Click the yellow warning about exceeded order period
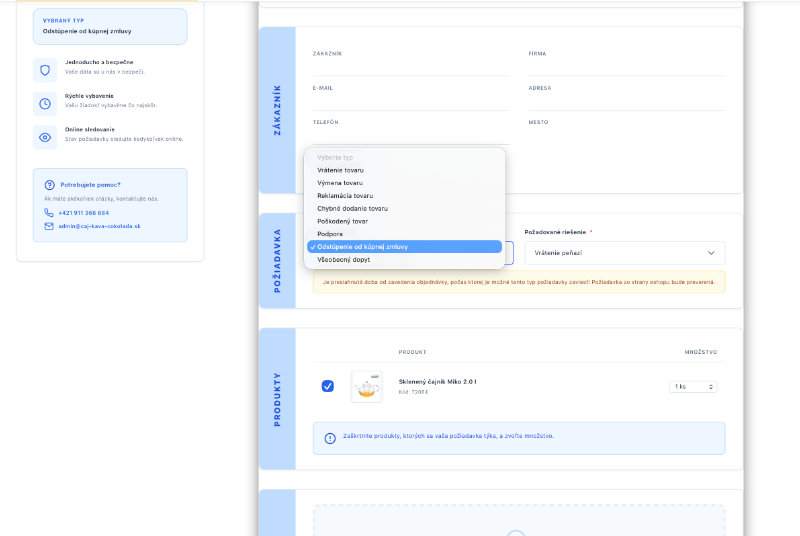 click(519, 282)
